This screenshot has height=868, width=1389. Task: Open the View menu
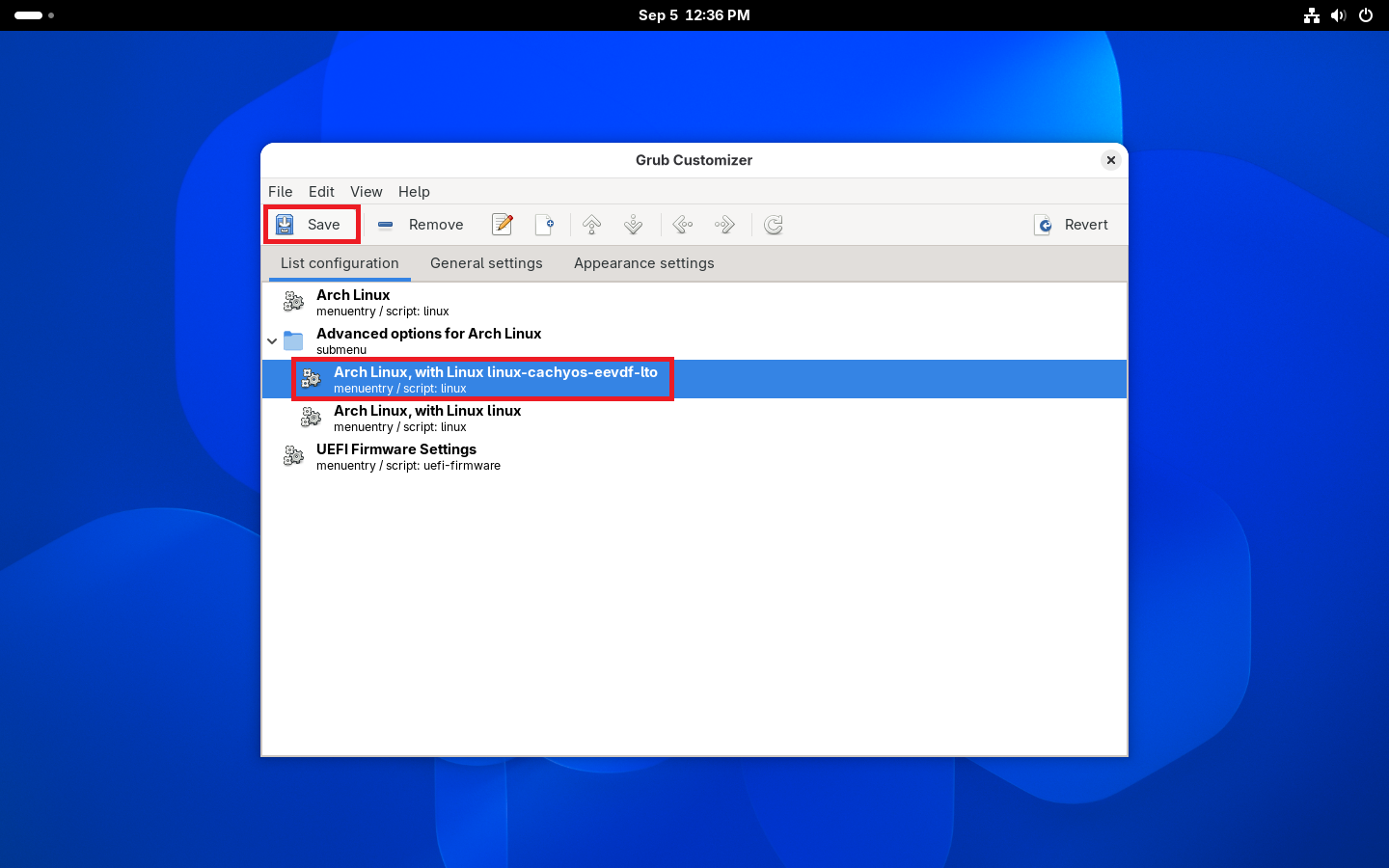pyautogui.click(x=367, y=192)
